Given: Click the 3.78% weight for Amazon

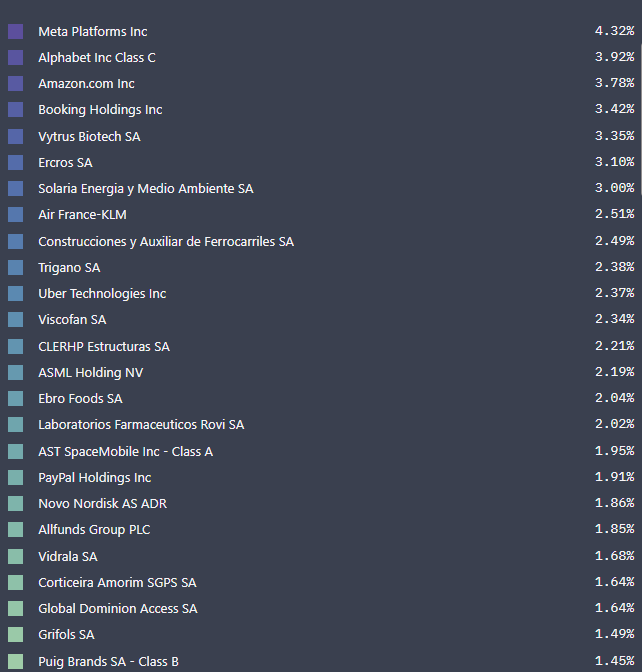Looking at the screenshot, I should (x=615, y=83).
